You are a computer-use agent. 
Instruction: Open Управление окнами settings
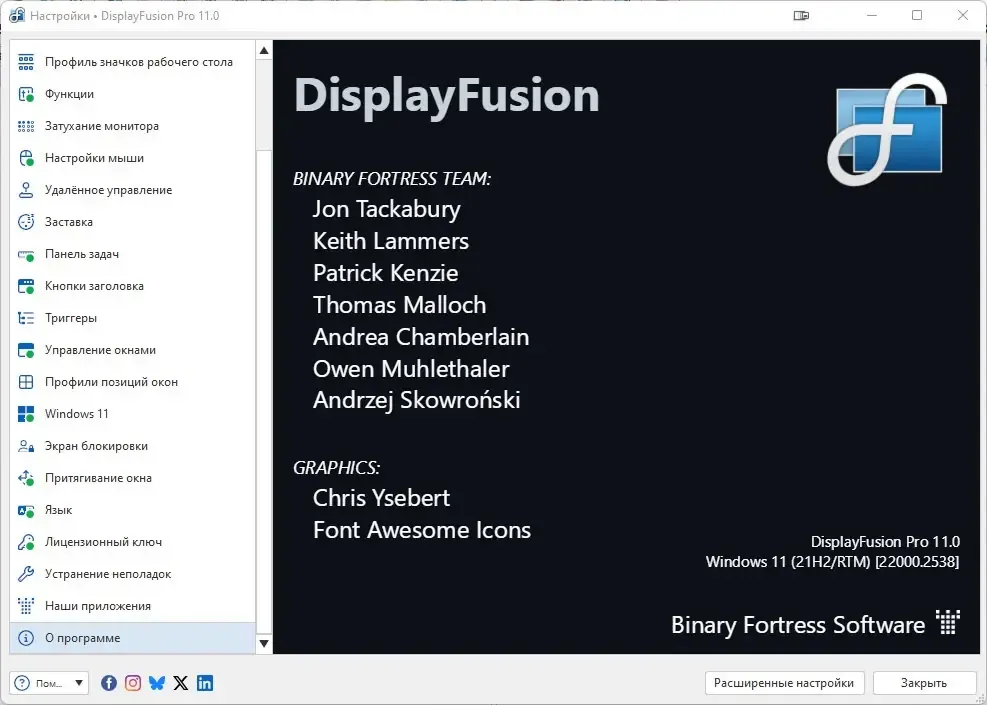[x=132, y=350]
